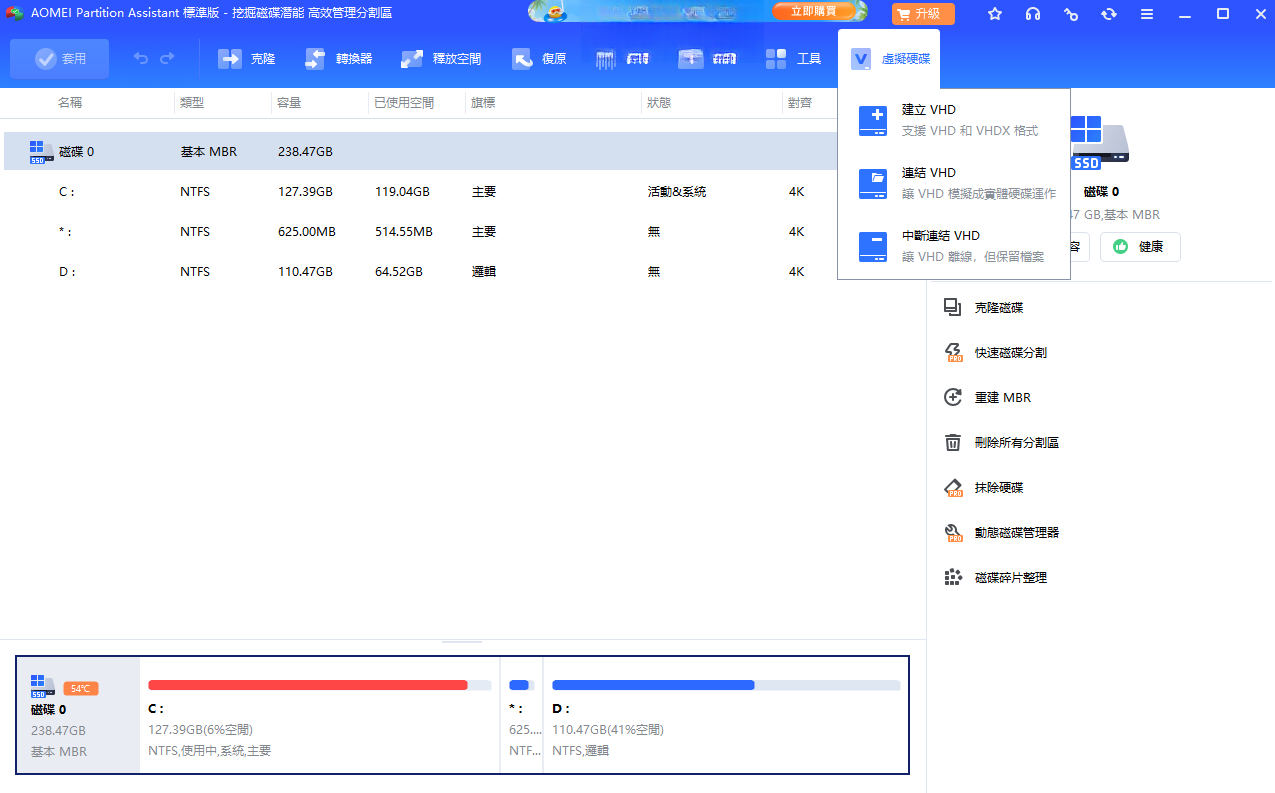The image size is (1275, 793).
Task: Choose 連結 VHD from the menu
Action: [x=954, y=184]
